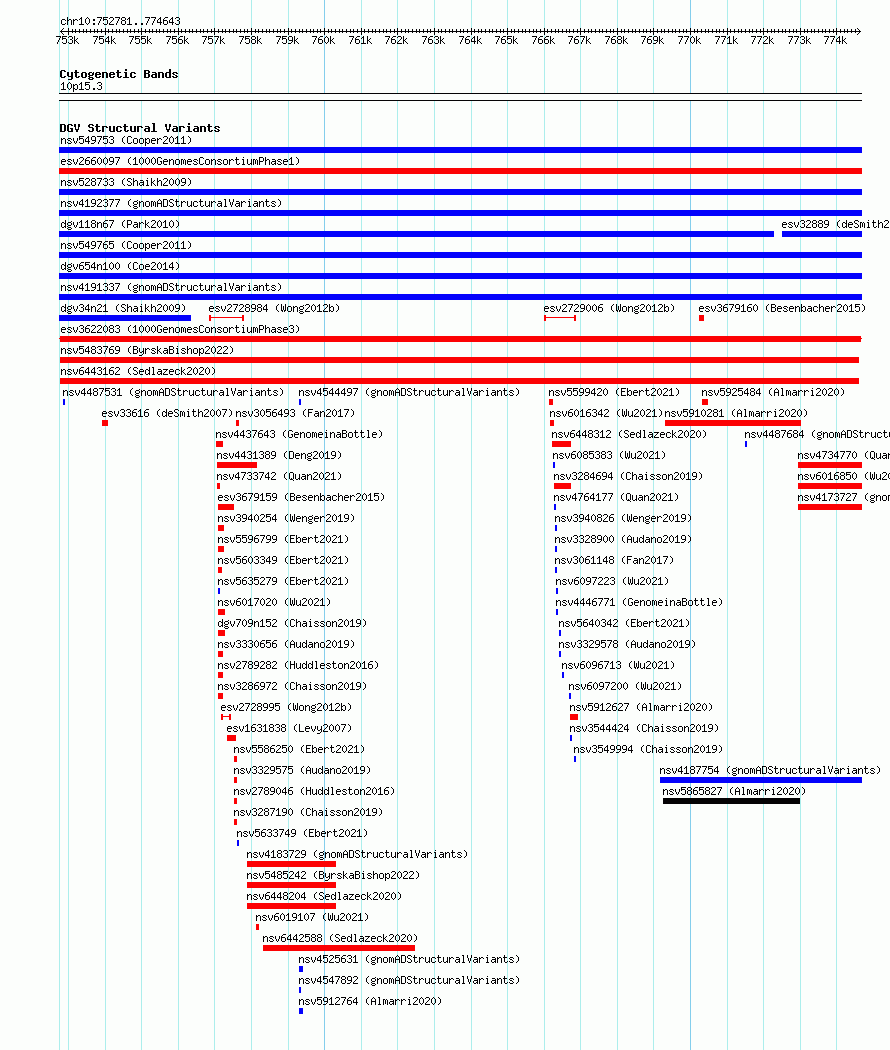Select nsv6016342 (Wu2021) variant label
This screenshot has height=1050, width=890.
click(606, 413)
